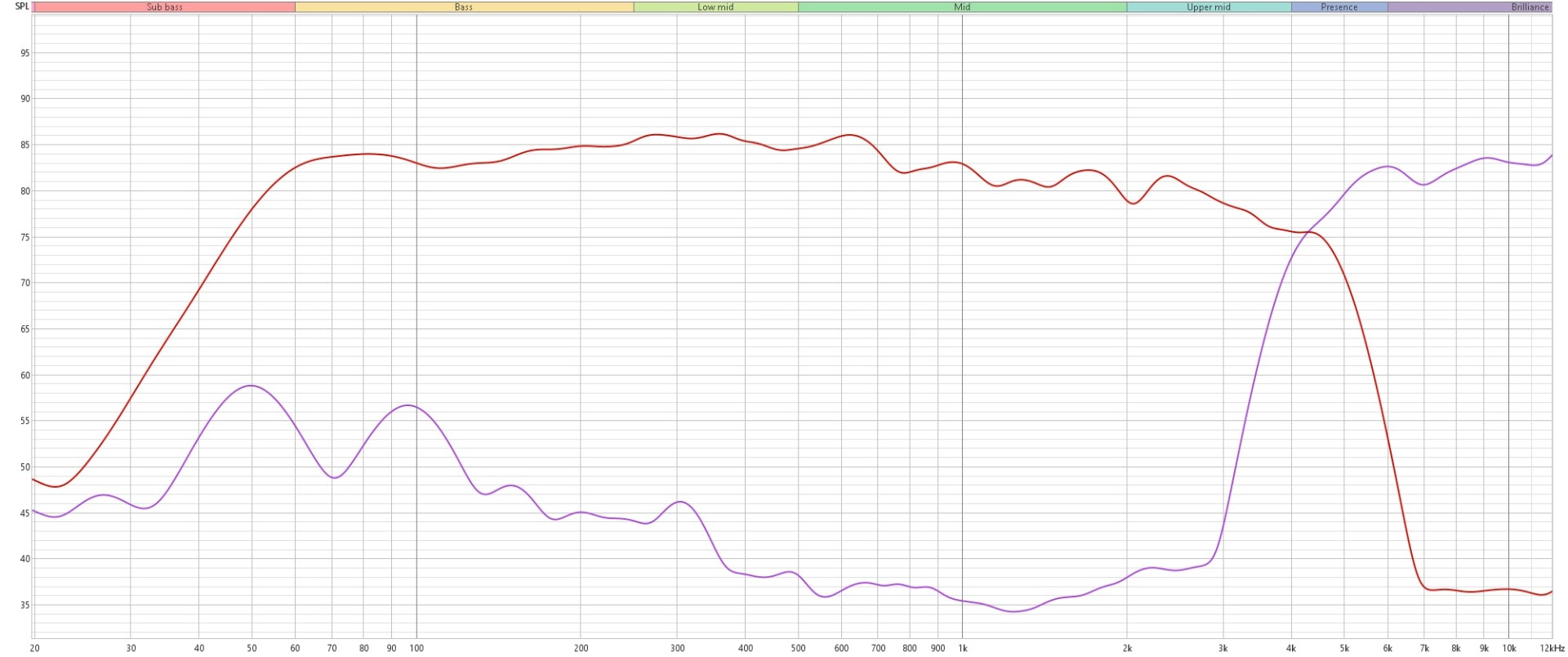Click the Upper mid band label
Image resolution: width=1568 pixels, height=657 pixels.
point(1208,7)
